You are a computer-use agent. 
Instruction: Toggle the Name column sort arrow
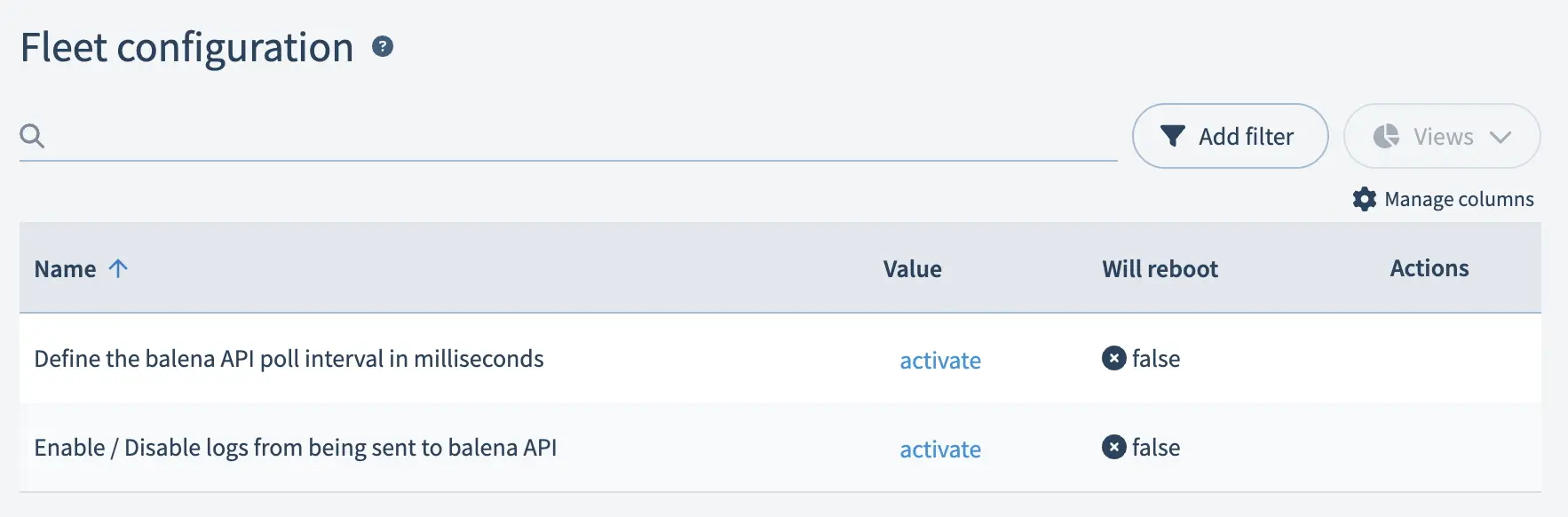[x=118, y=268]
